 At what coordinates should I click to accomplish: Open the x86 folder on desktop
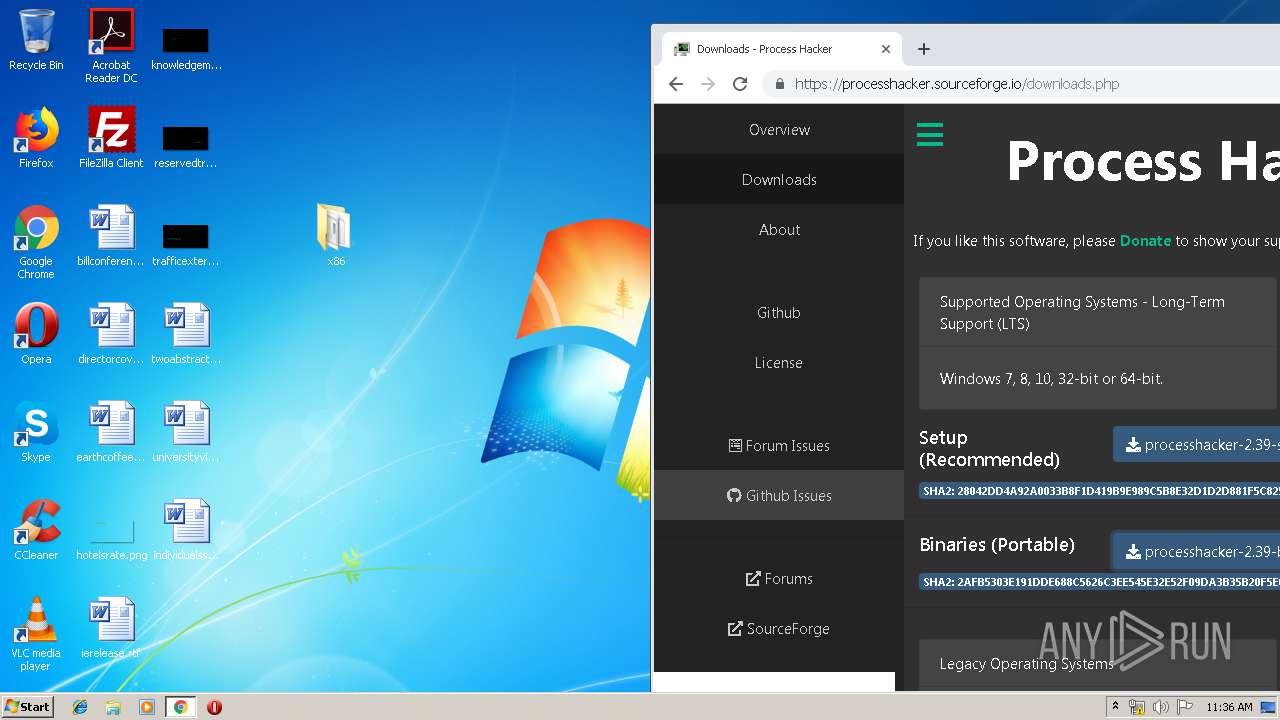(336, 236)
